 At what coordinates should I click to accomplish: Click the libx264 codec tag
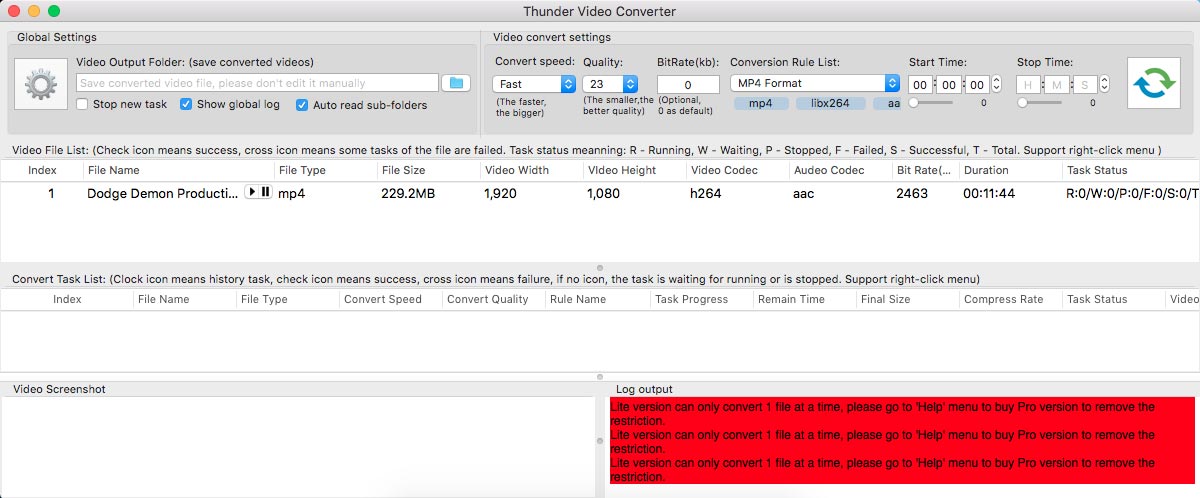click(x=829, y=104)
